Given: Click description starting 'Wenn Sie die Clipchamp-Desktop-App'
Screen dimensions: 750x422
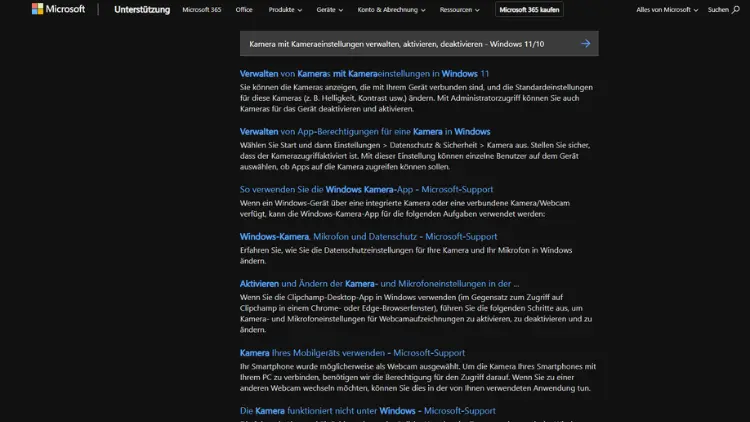Looking at the screenshot, I should (x=416, y=313).
